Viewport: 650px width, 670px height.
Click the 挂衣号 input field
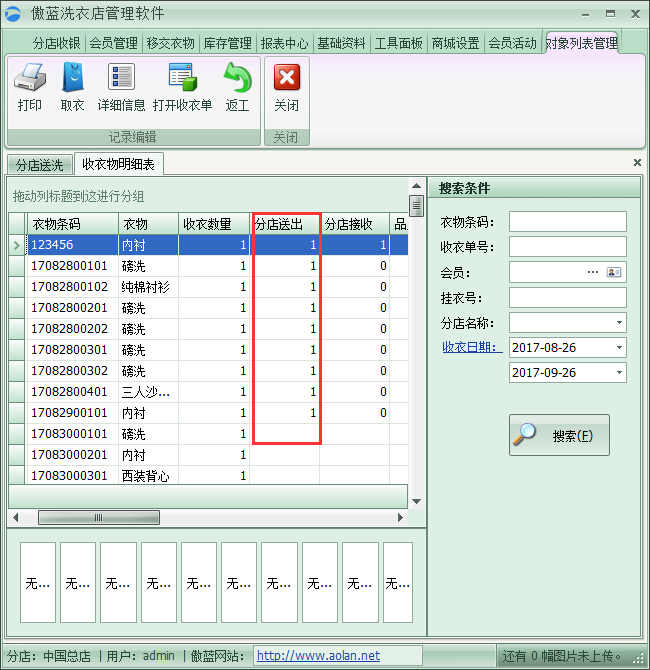pos(568,297)
